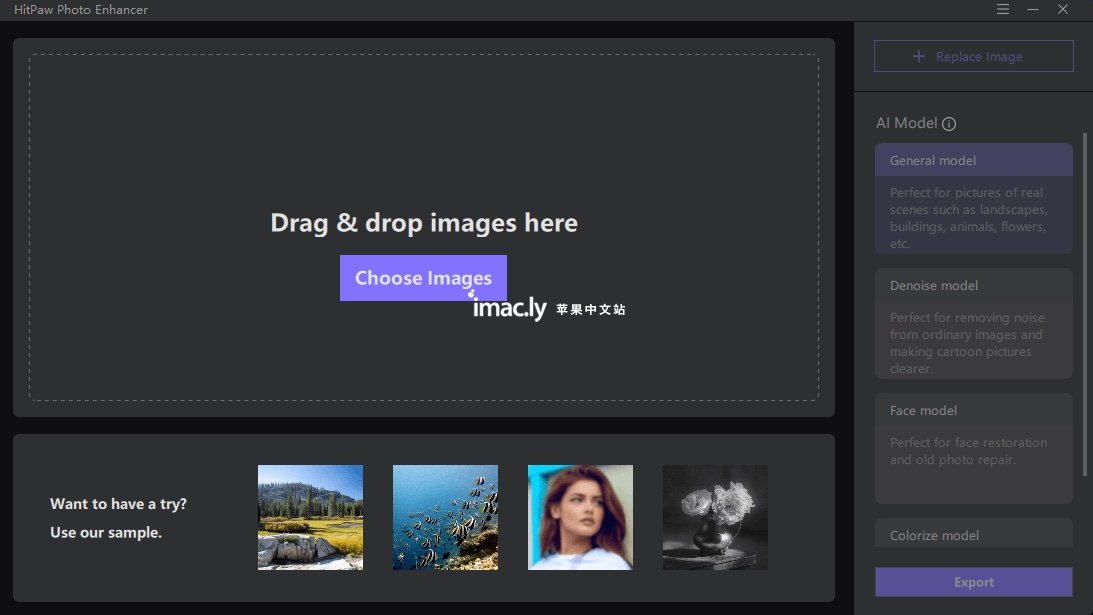This screenshot has height=615, width=1093.
Task: Click the Export button
Action: click(x=974, y=582)
